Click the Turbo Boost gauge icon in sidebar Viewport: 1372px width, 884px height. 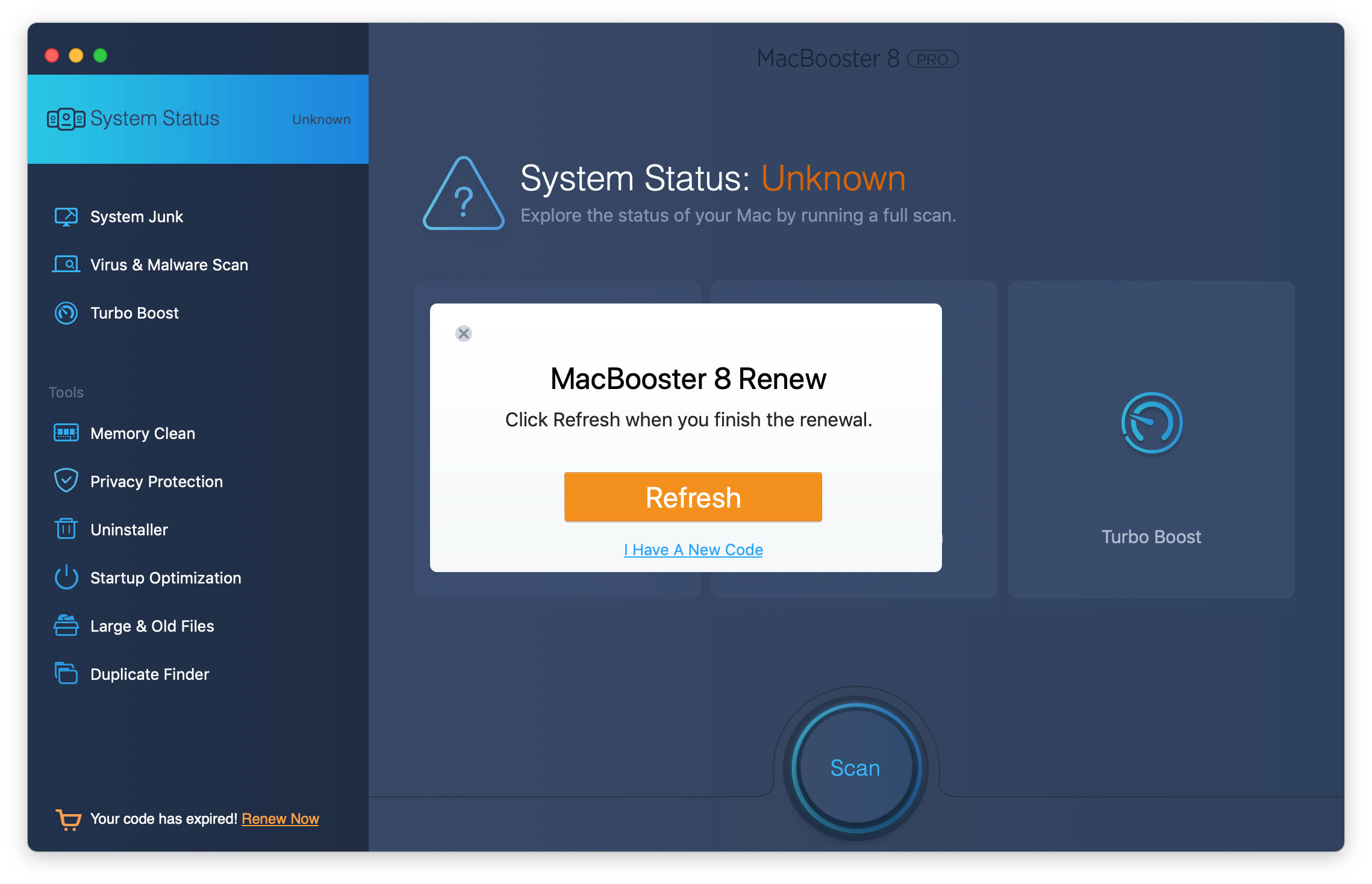point(66,313)
